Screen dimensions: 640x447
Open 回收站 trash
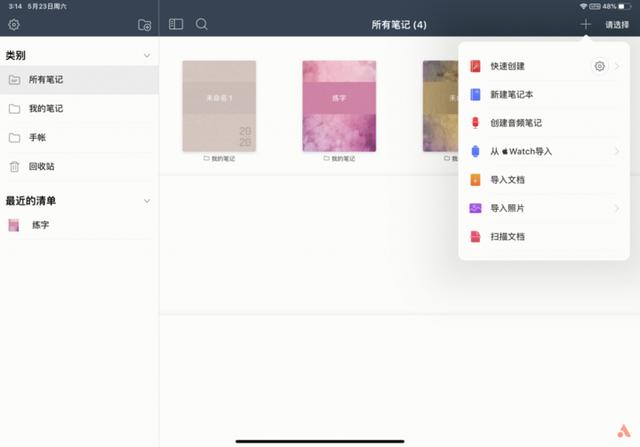coord(79,167)
